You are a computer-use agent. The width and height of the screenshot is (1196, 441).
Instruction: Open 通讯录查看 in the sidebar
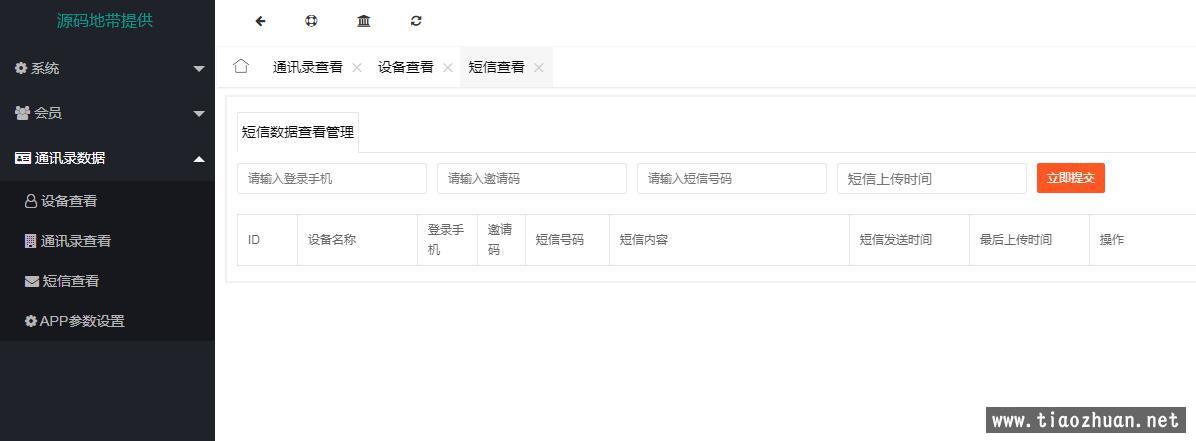point(108,241)
